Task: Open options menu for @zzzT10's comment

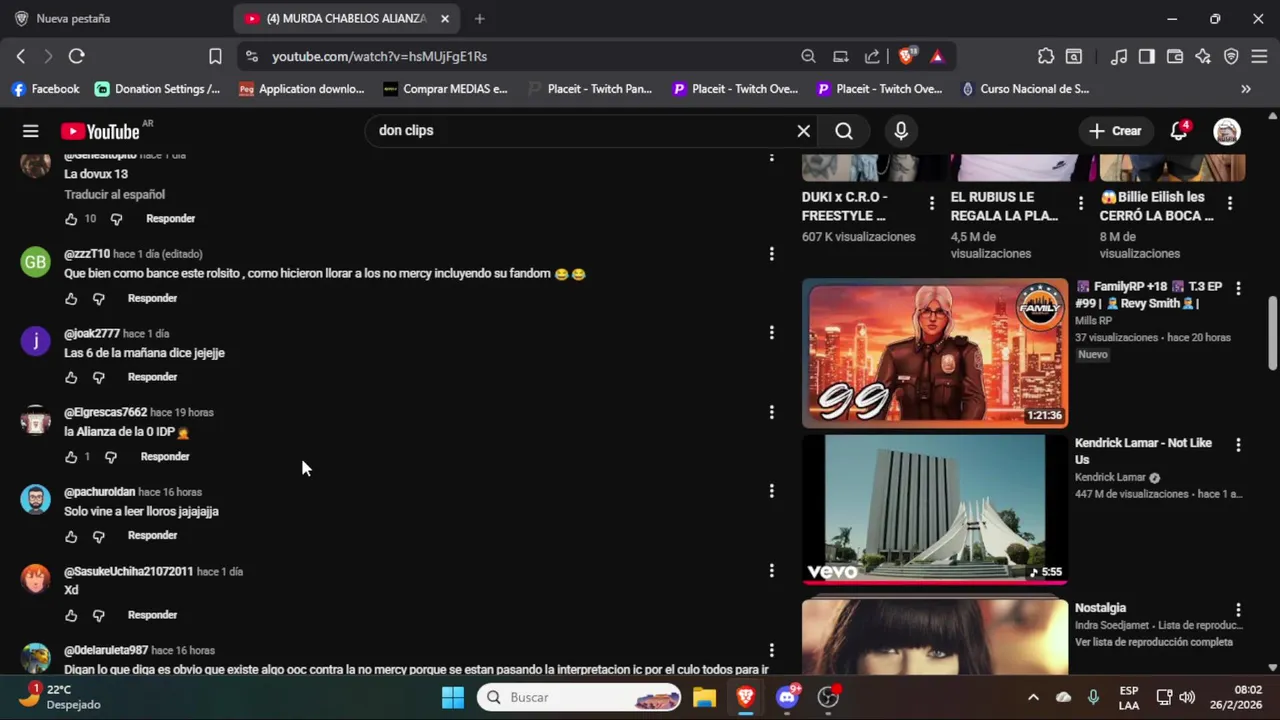Action: click(x=771, y=254)
